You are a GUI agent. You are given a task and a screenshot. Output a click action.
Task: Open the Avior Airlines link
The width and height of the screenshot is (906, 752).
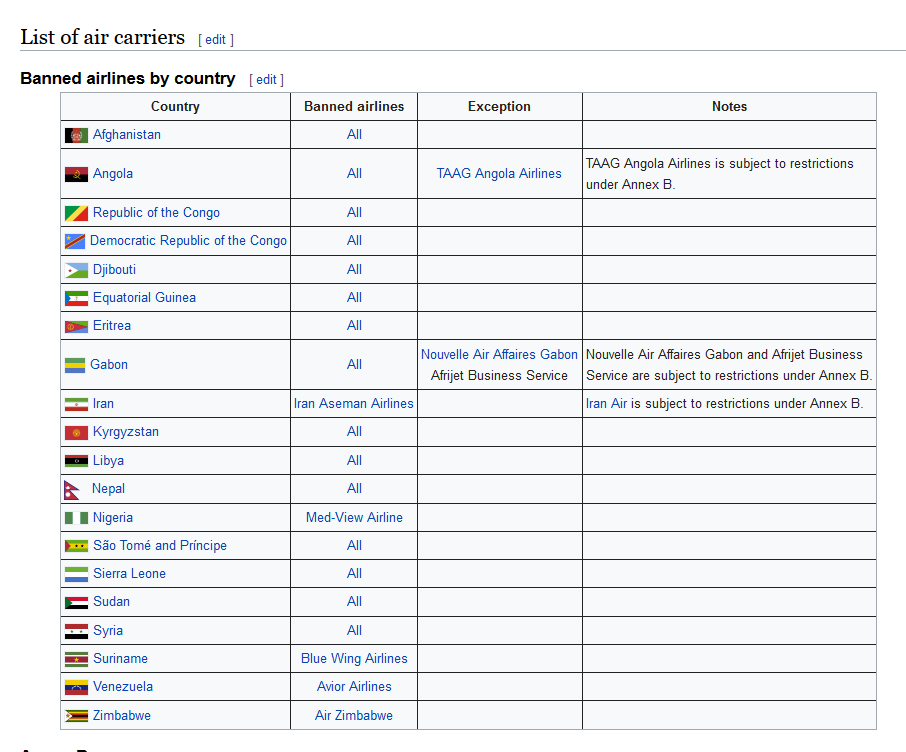pos(354,687)
